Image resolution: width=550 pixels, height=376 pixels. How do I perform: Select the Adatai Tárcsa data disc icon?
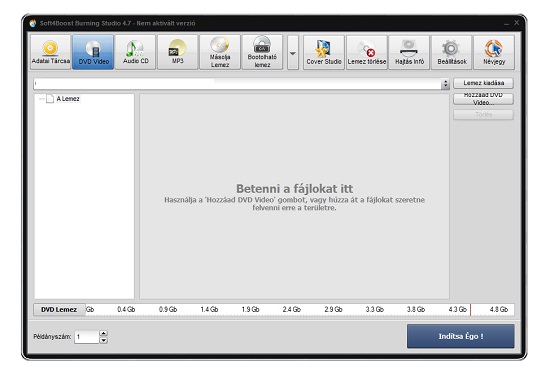tap(51, 52)
